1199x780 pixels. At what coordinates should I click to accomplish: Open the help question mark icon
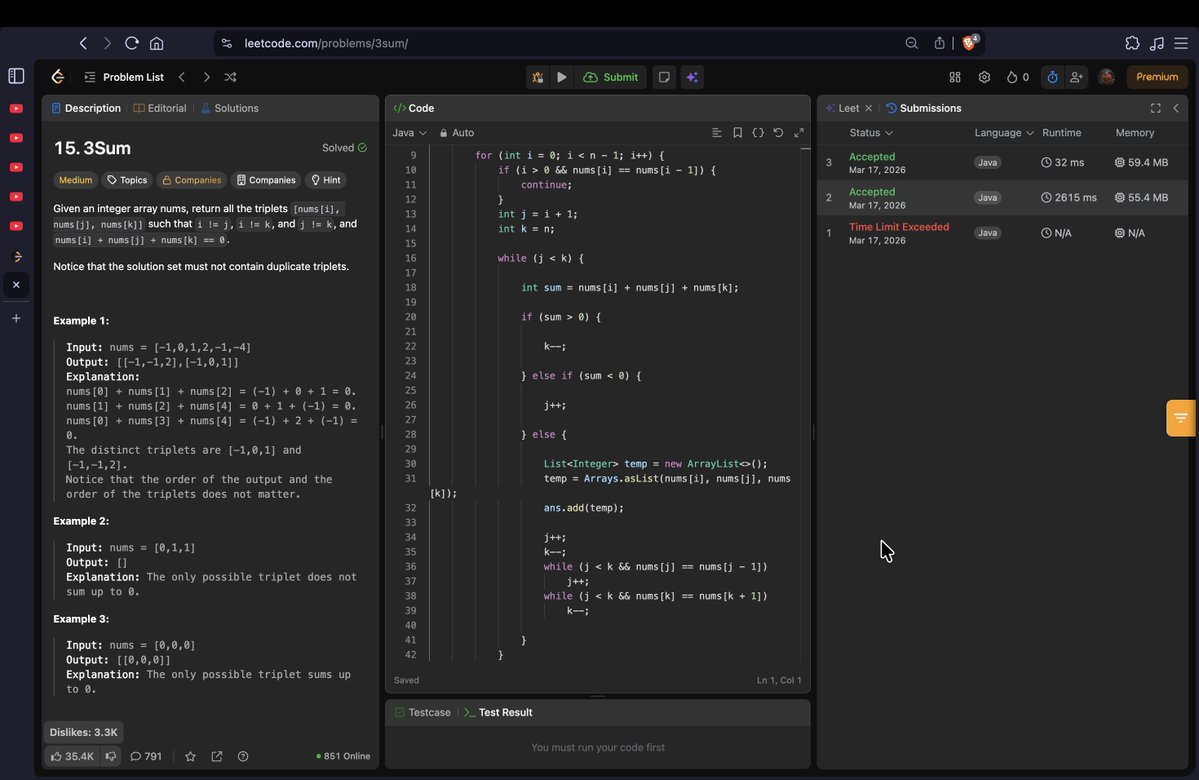(243, 757)
